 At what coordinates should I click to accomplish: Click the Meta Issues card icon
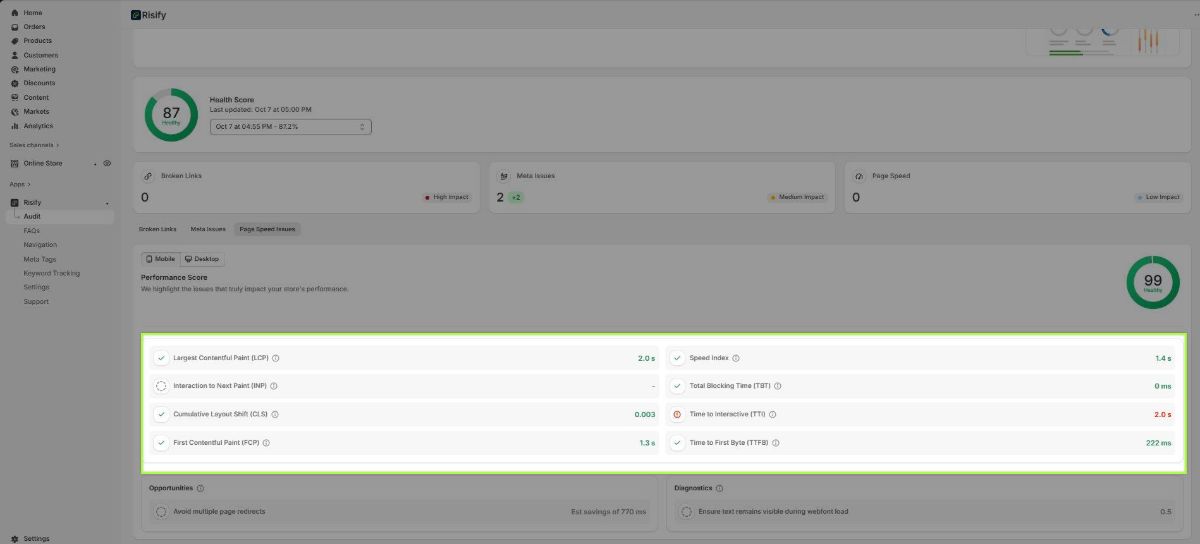pos(505,176)
